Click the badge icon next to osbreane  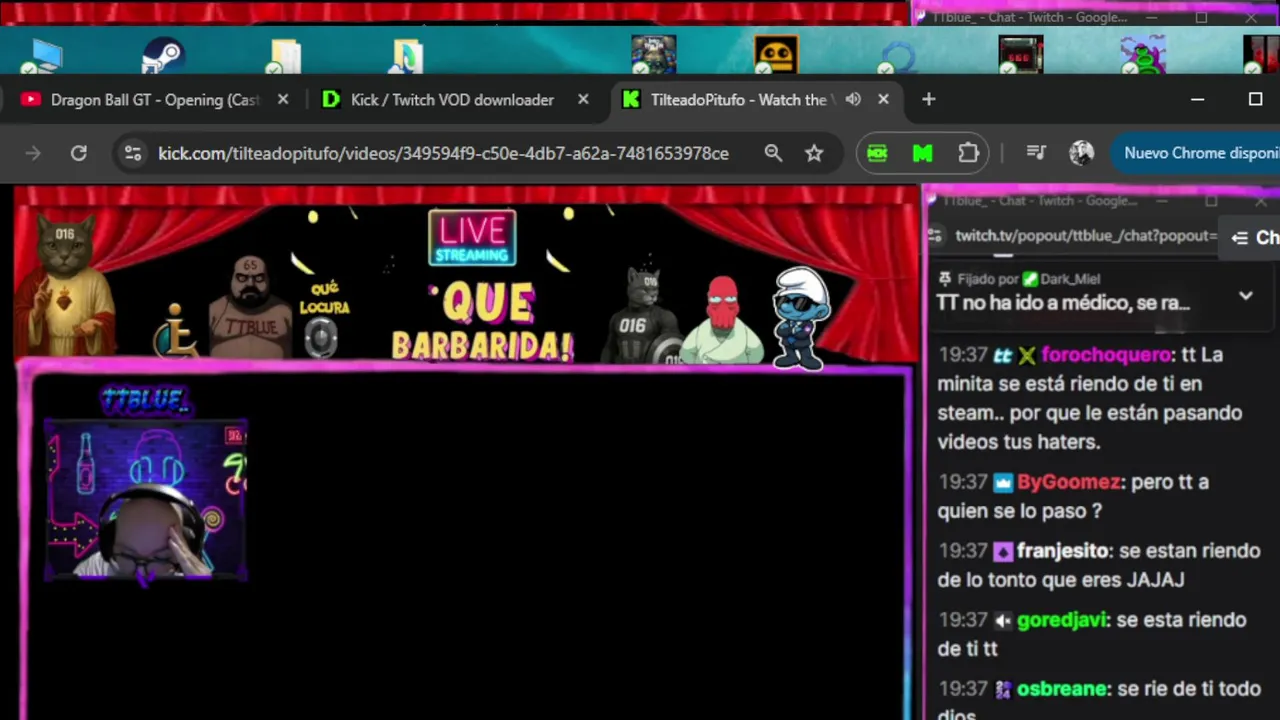pos(1003,689)
